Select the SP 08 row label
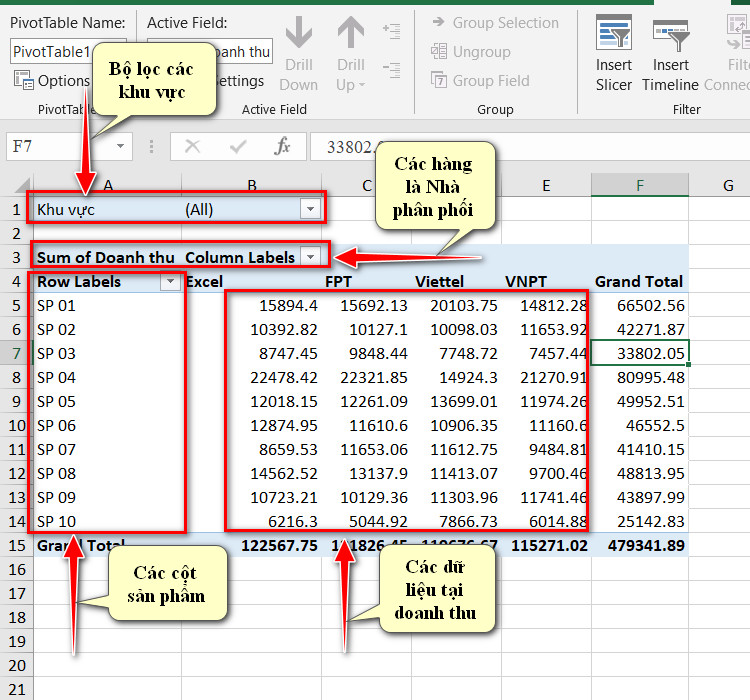The height and width of the screenshot is (700, 750). 108,473
